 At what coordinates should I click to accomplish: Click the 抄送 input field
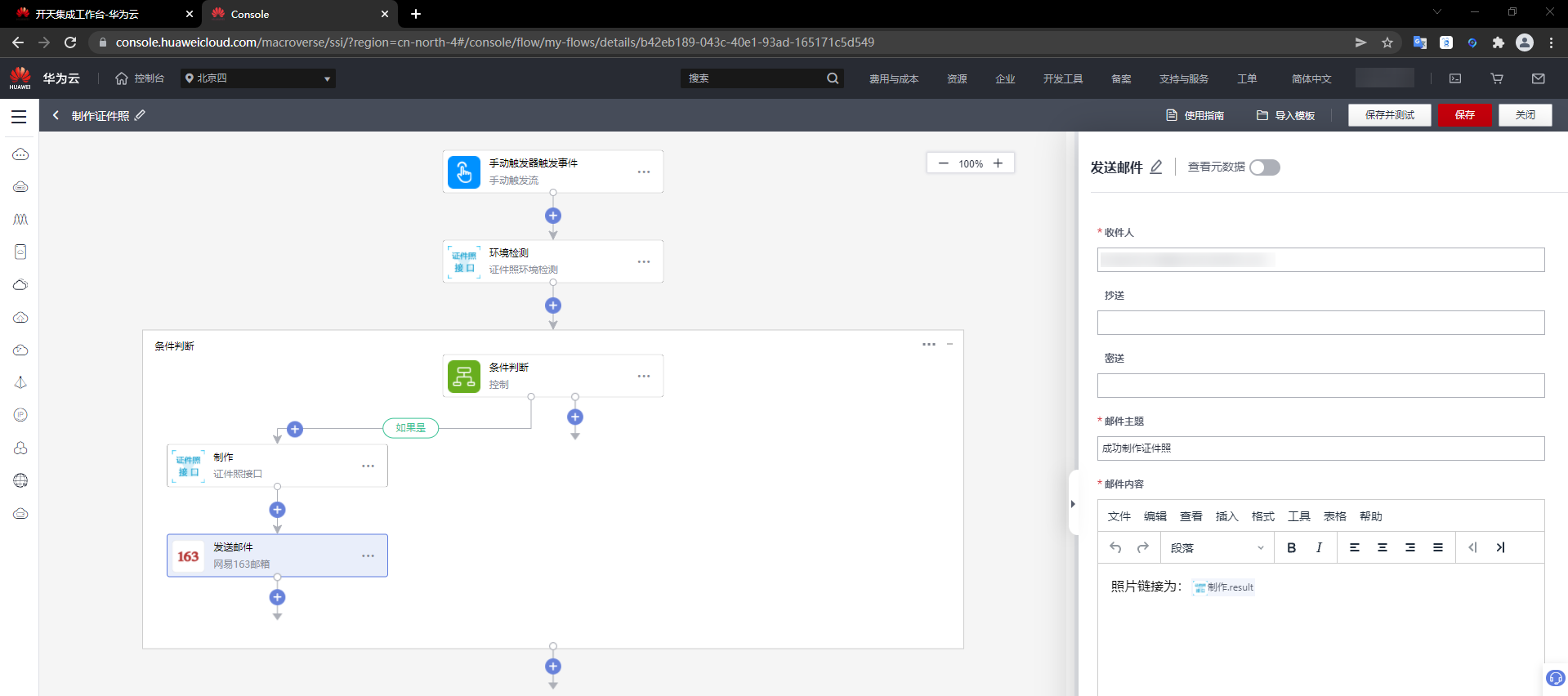coord(1320,323)
